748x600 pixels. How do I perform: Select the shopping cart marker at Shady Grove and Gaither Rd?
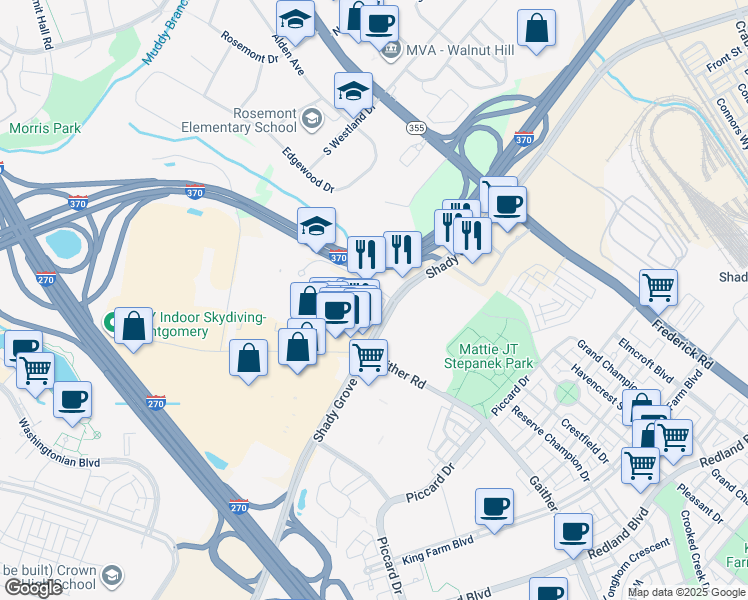[x=368, y=358]
